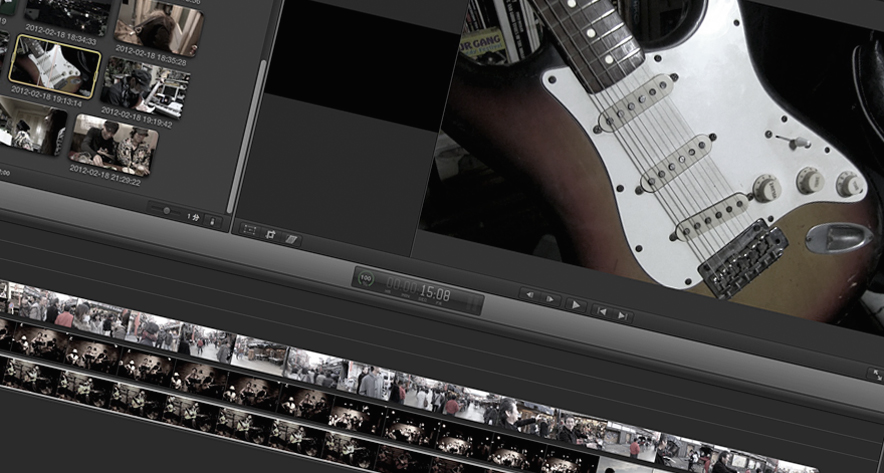Play the video in the viewer

point(576,305)
